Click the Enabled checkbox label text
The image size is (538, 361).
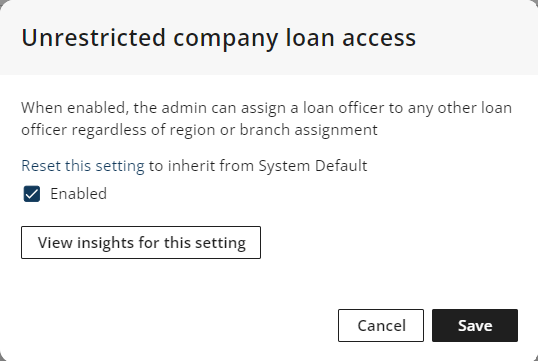[79, 194]
